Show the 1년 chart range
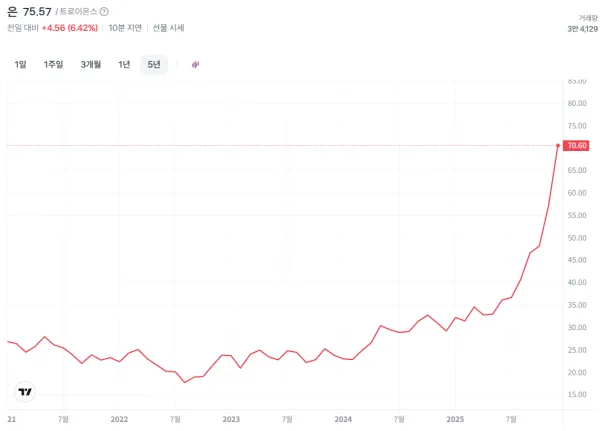600x431 pixels. (124, 64)
